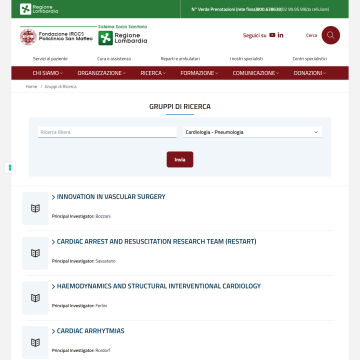The image size is (360, 360).
Task: Expand the FORMAZIONE menu
Action: 199,73
